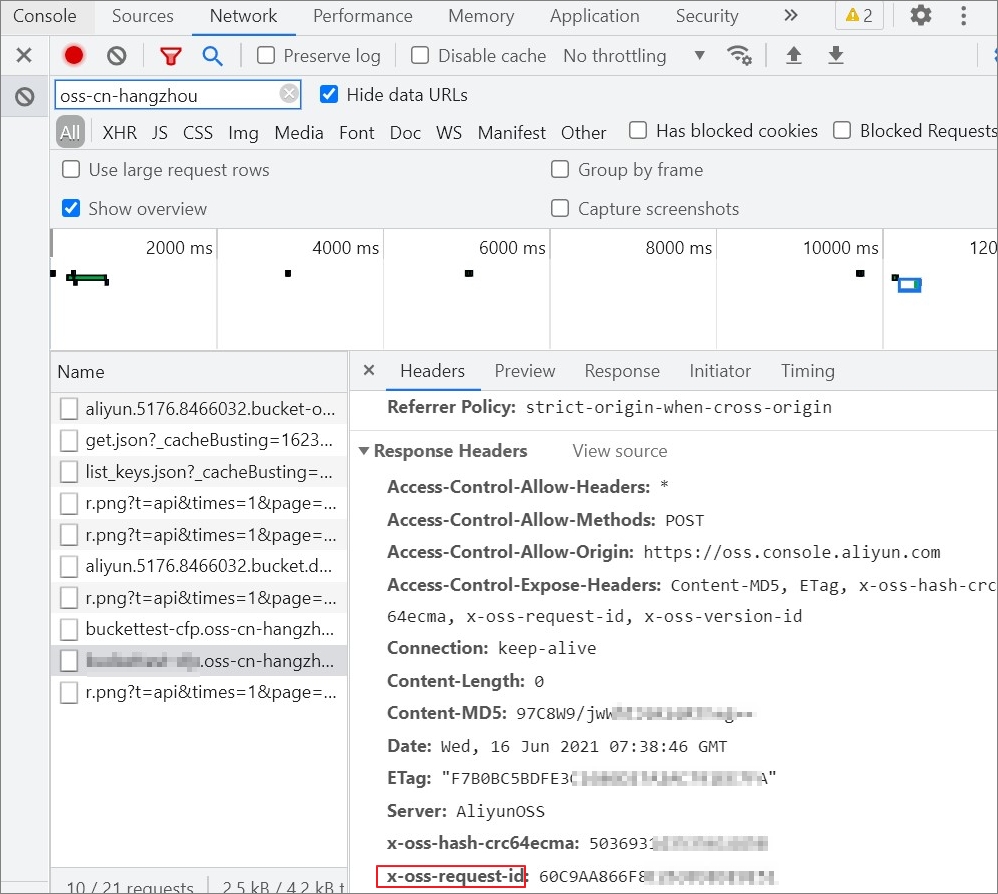Clear filter text with X in field
The width and height of the screenshot is (998, 894).
pos(289,94)
